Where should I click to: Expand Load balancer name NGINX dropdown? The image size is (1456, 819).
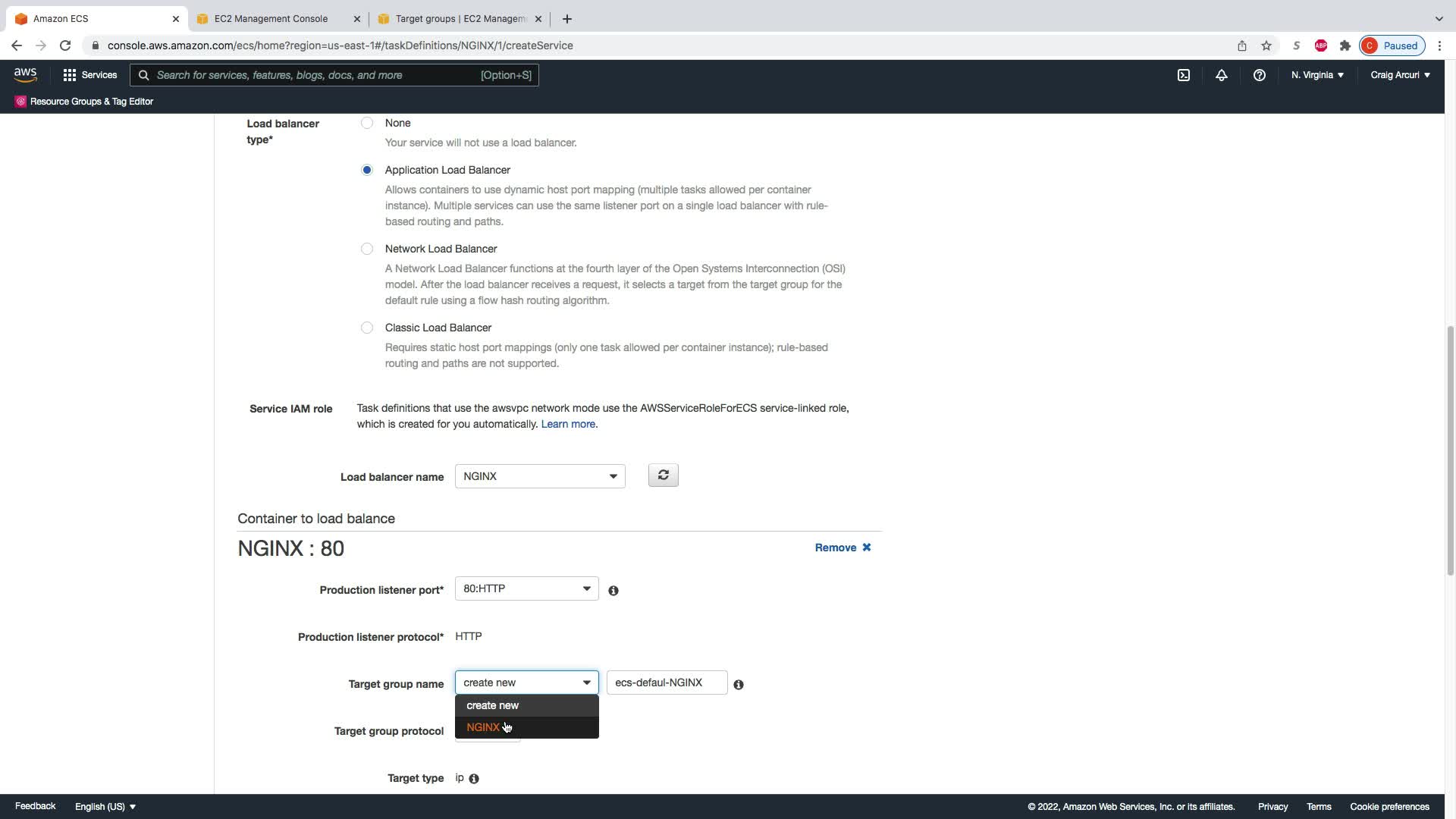point(539,476)
